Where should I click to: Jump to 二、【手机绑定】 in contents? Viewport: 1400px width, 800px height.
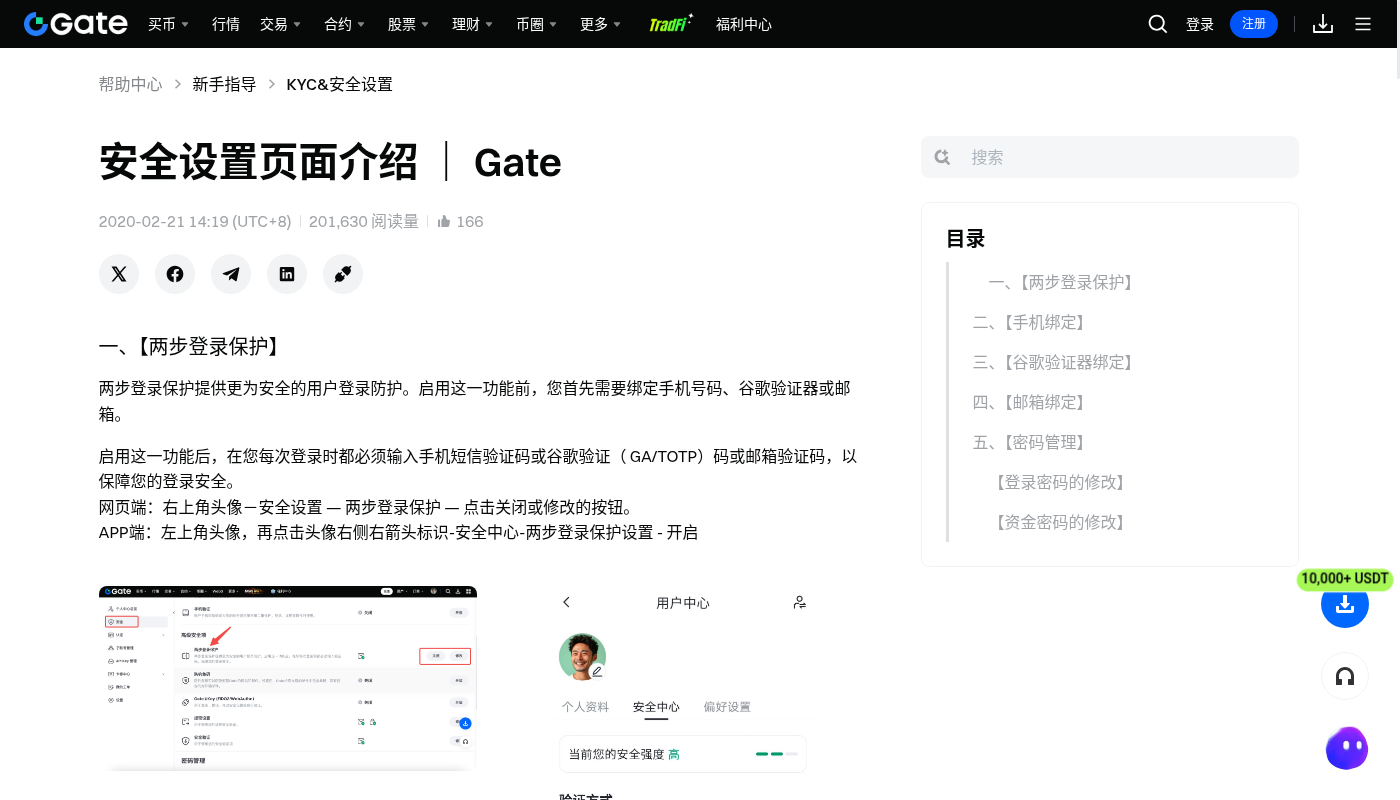pyautogui.click(x=1032, y=322)
